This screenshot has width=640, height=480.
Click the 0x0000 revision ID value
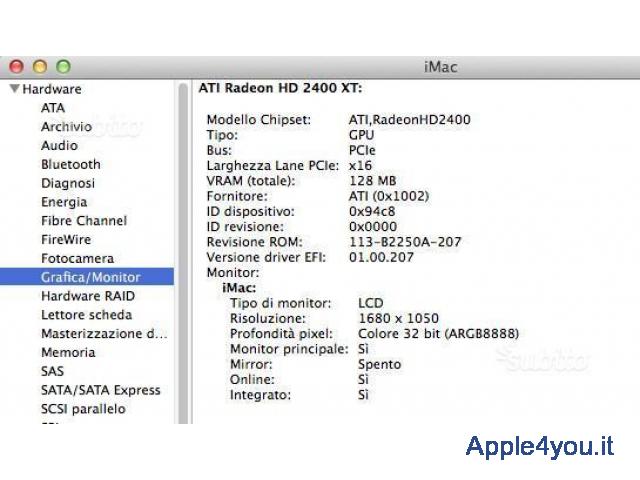click(373, 227)
